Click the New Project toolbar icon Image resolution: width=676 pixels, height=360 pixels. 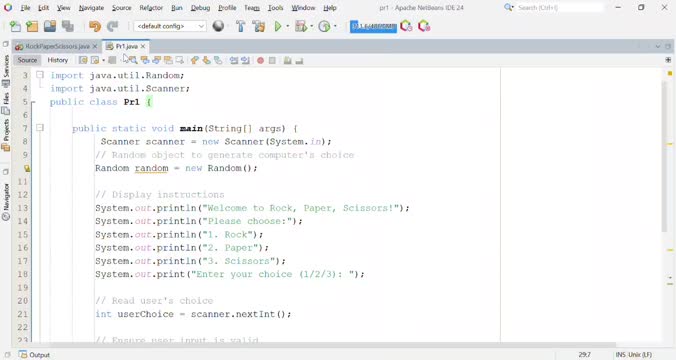(x=32, y=26)
